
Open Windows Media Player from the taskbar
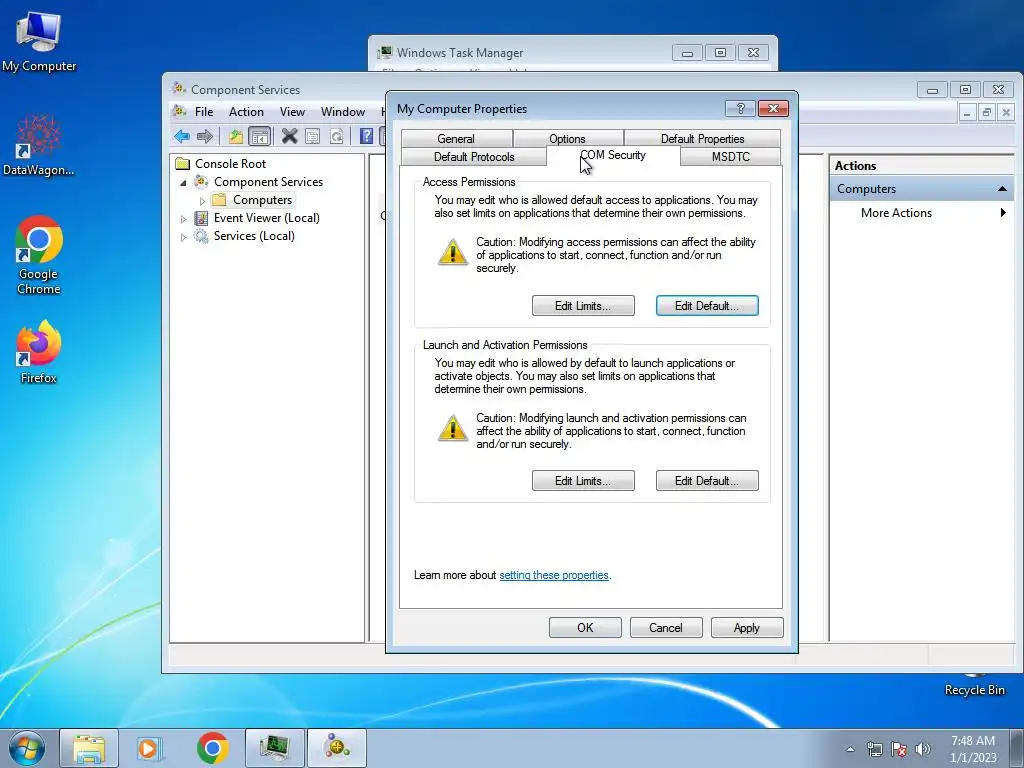coord(150,748)
